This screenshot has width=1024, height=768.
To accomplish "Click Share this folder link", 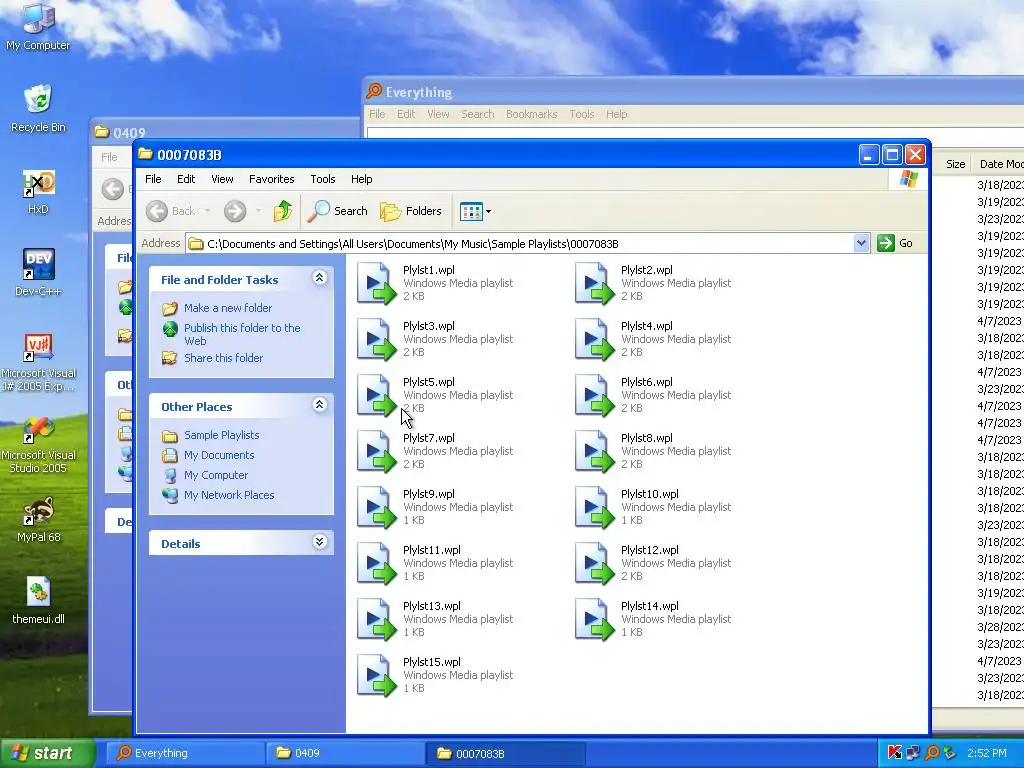I will pyautogui.click(x=223, y=358).
